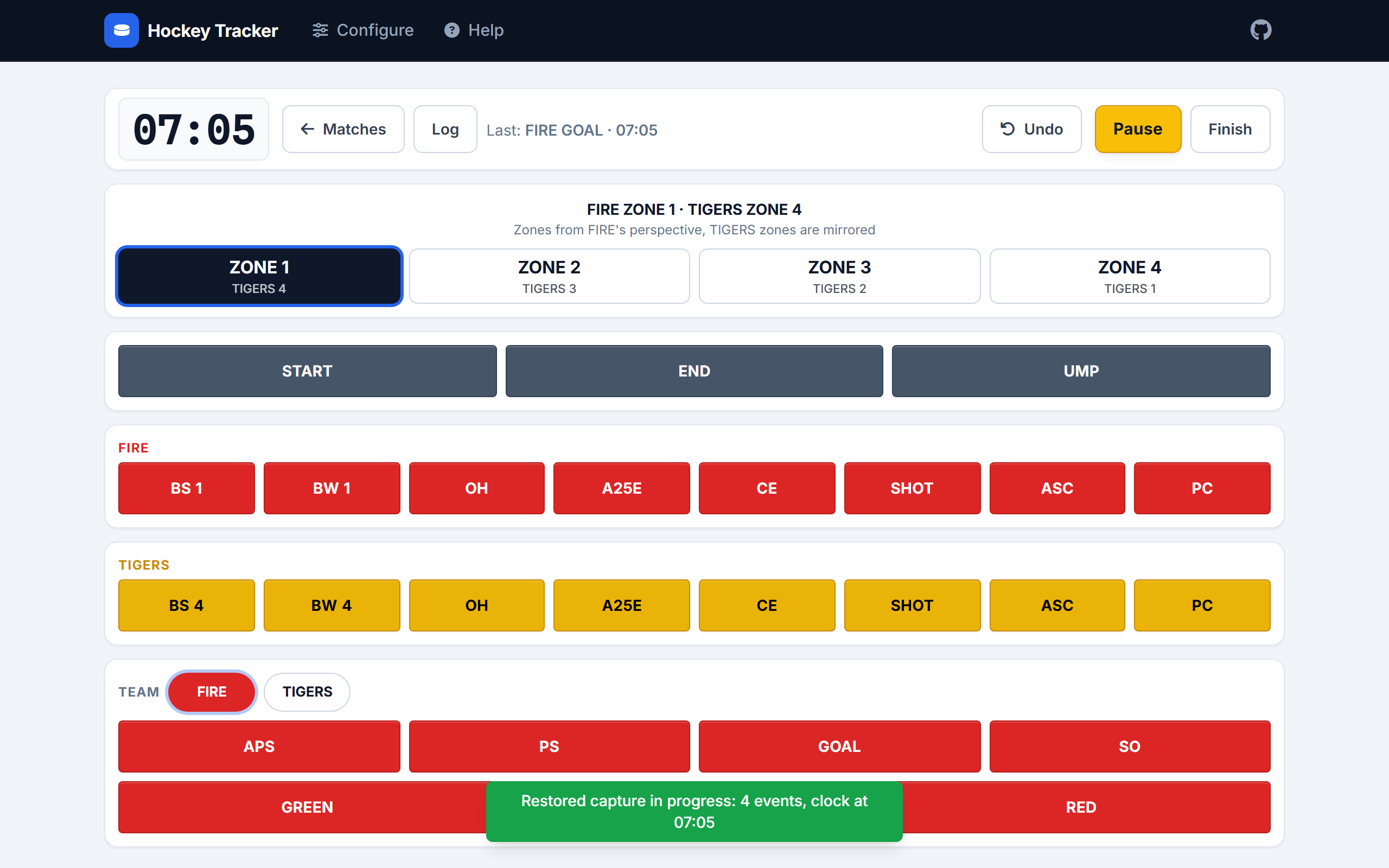Go back to Matches list
This screenshot has height=868, width=1389.
[x=343, y=129]
